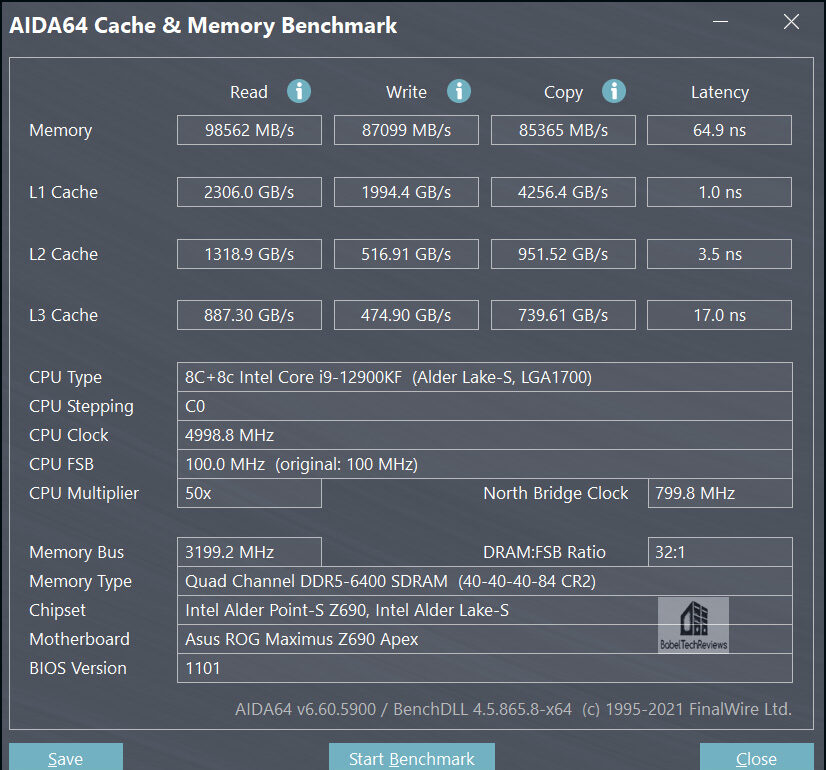Click the CPU Multiplier field 50x
826x770 pixels.
[249, 493]
